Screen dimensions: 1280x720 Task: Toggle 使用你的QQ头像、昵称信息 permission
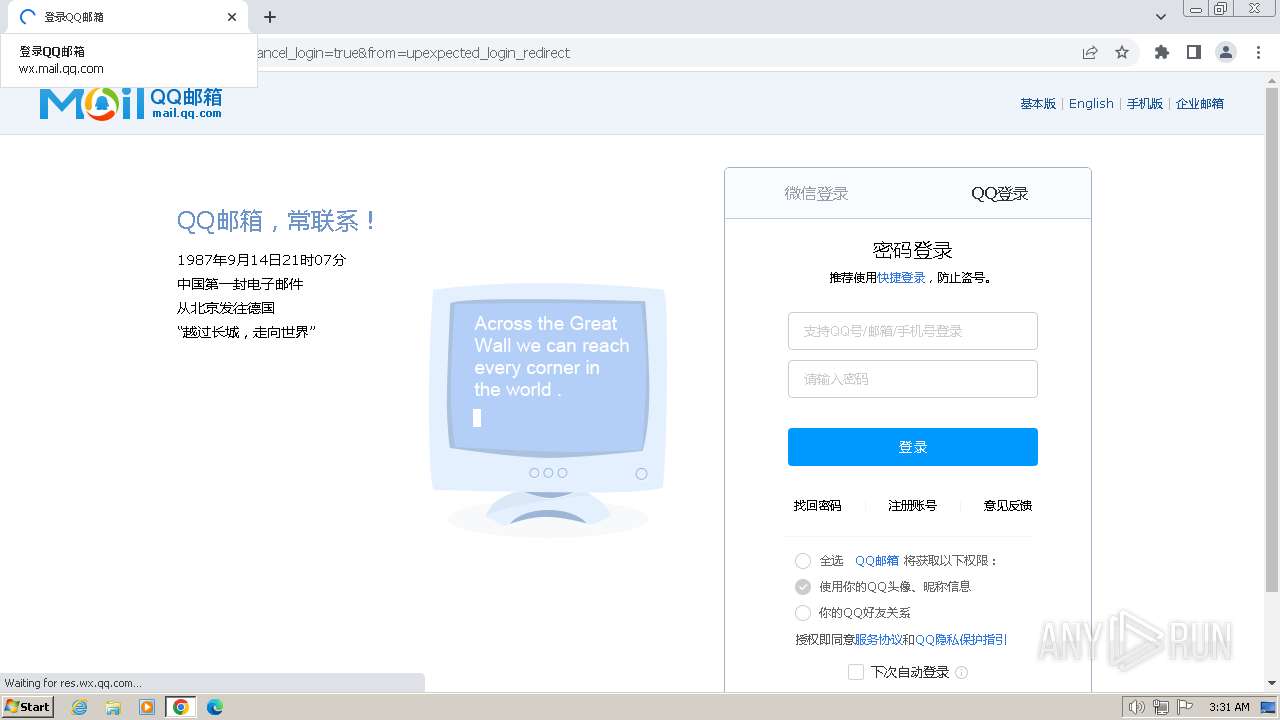[x=803, y=587]
